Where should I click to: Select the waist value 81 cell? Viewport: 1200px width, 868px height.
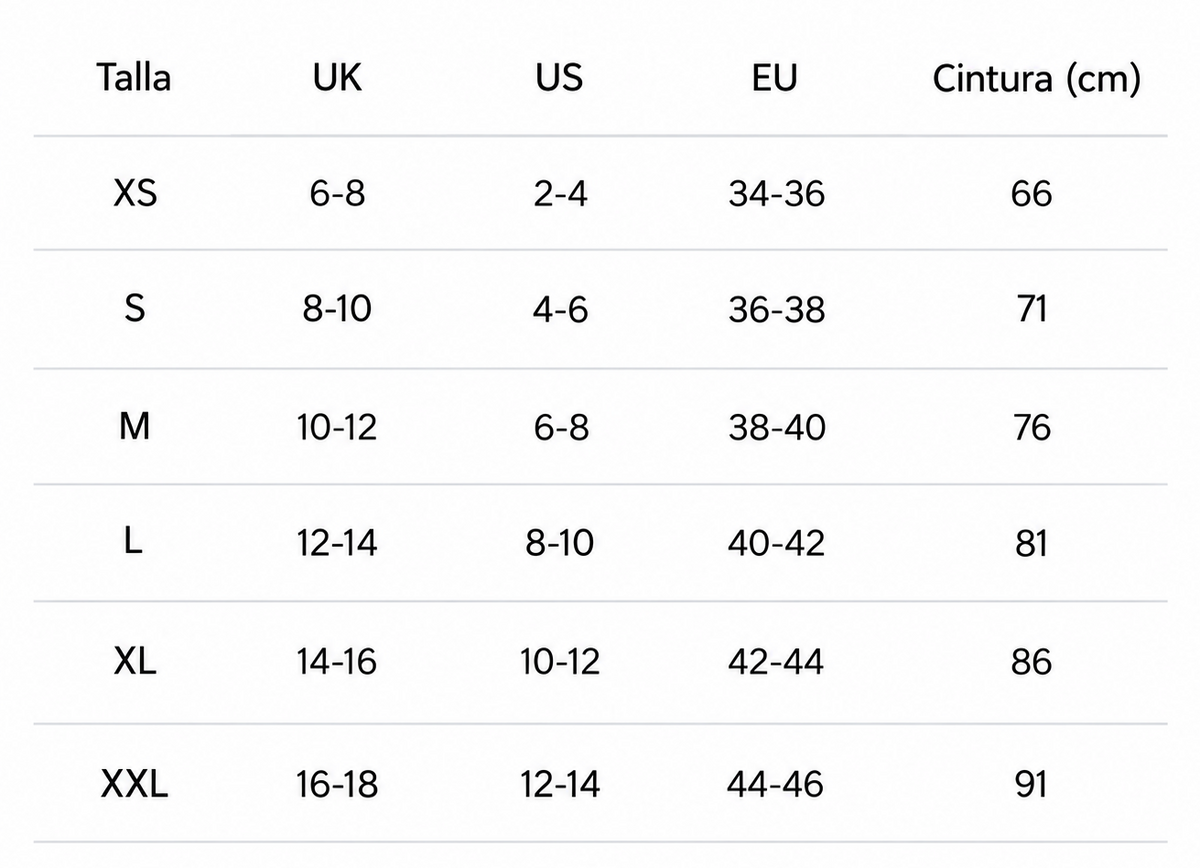click(x=1031, y=544)
